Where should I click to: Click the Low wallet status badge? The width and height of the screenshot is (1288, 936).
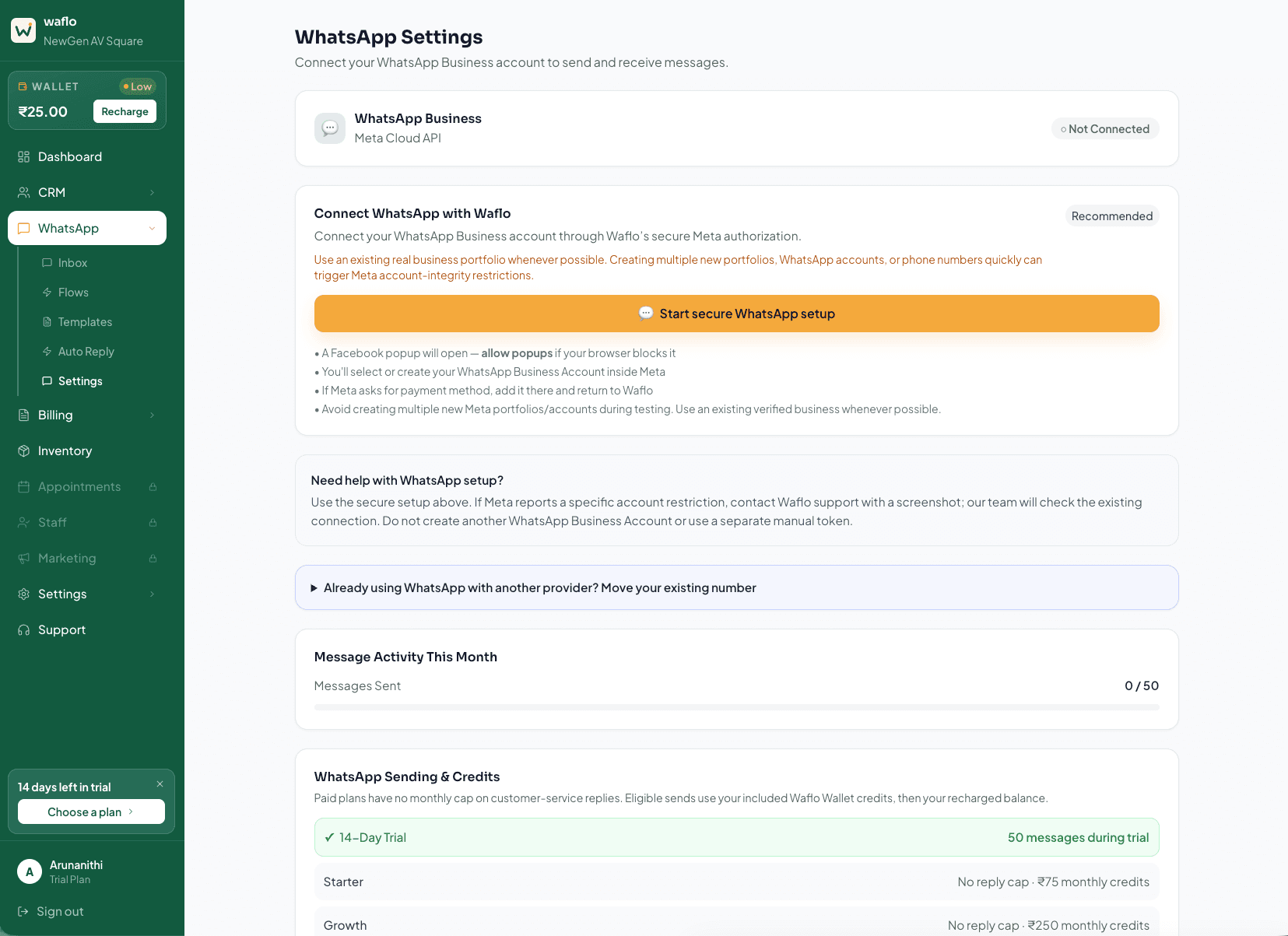coord(138,86)
